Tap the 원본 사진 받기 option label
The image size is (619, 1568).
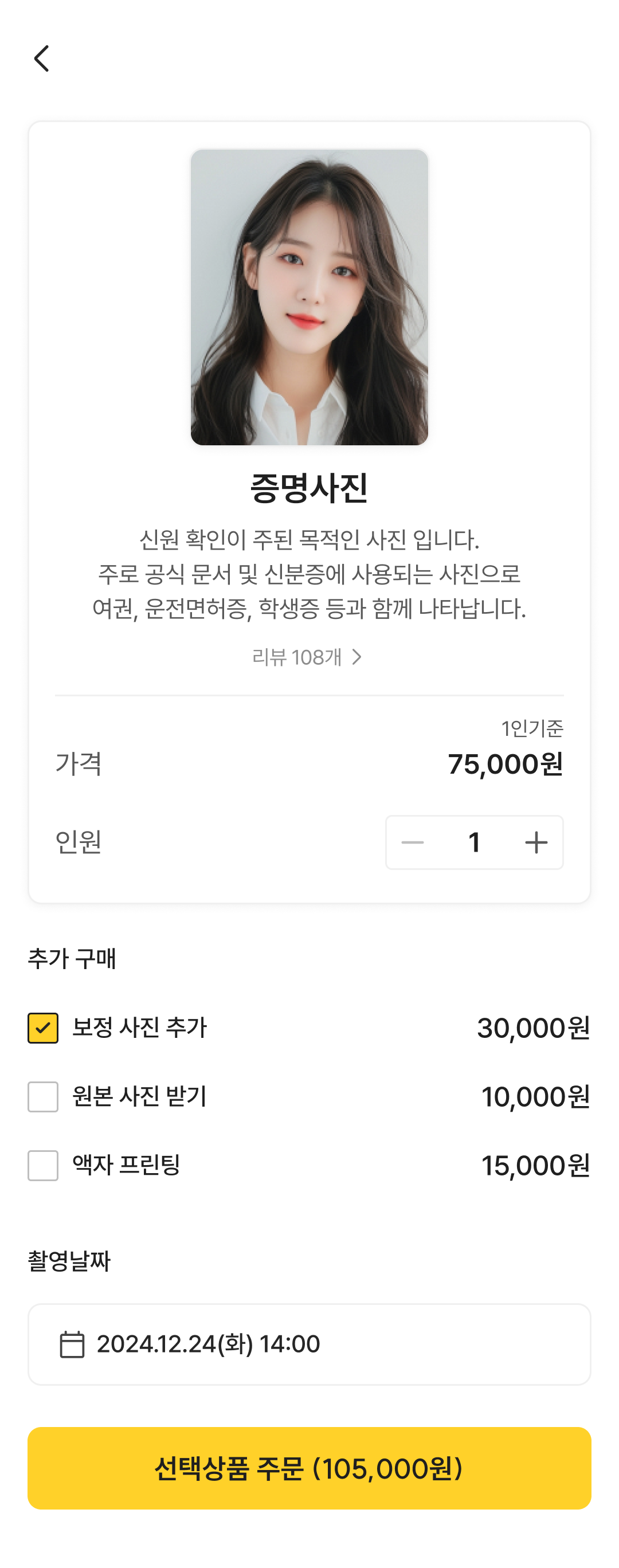139,1096
